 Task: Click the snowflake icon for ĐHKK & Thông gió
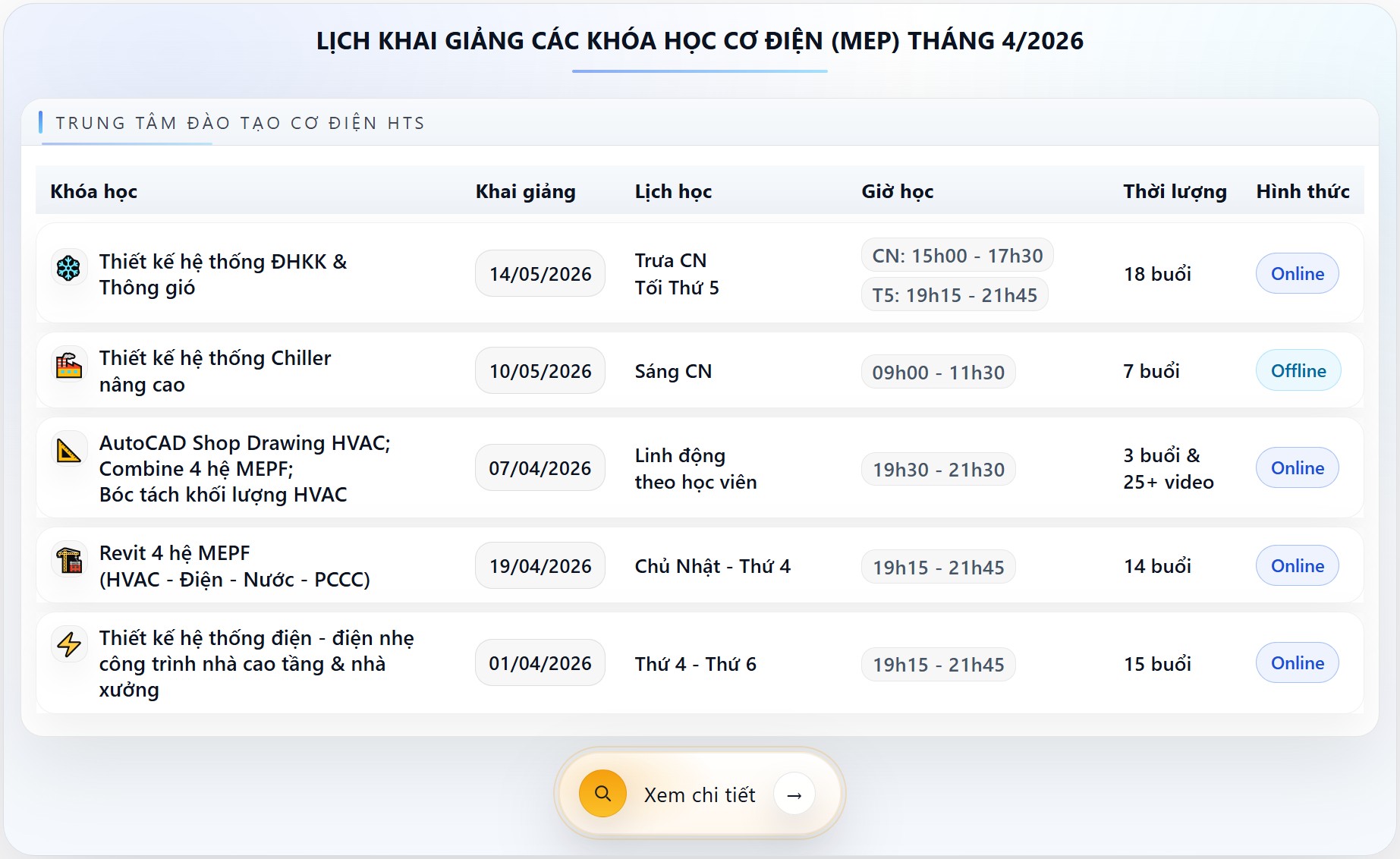[69, 267]
